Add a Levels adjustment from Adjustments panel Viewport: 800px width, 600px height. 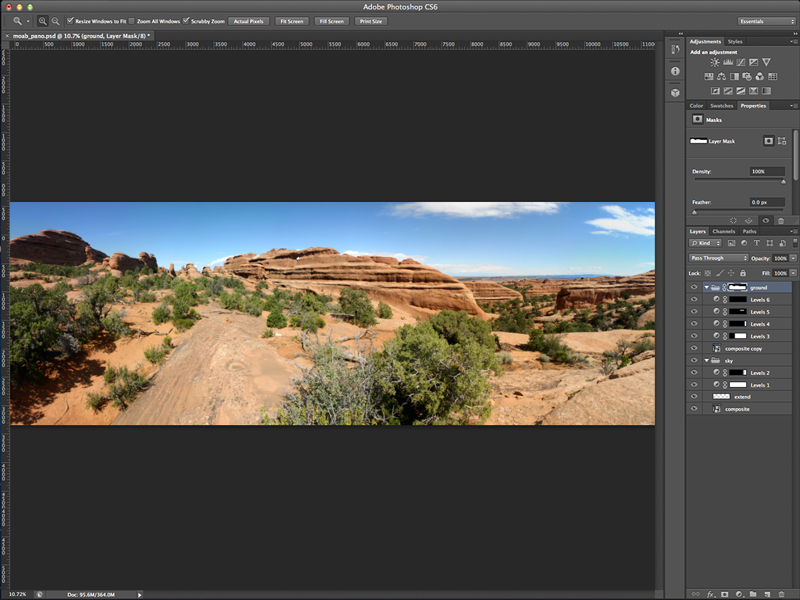pyautogui.click(x=728, y=62)
